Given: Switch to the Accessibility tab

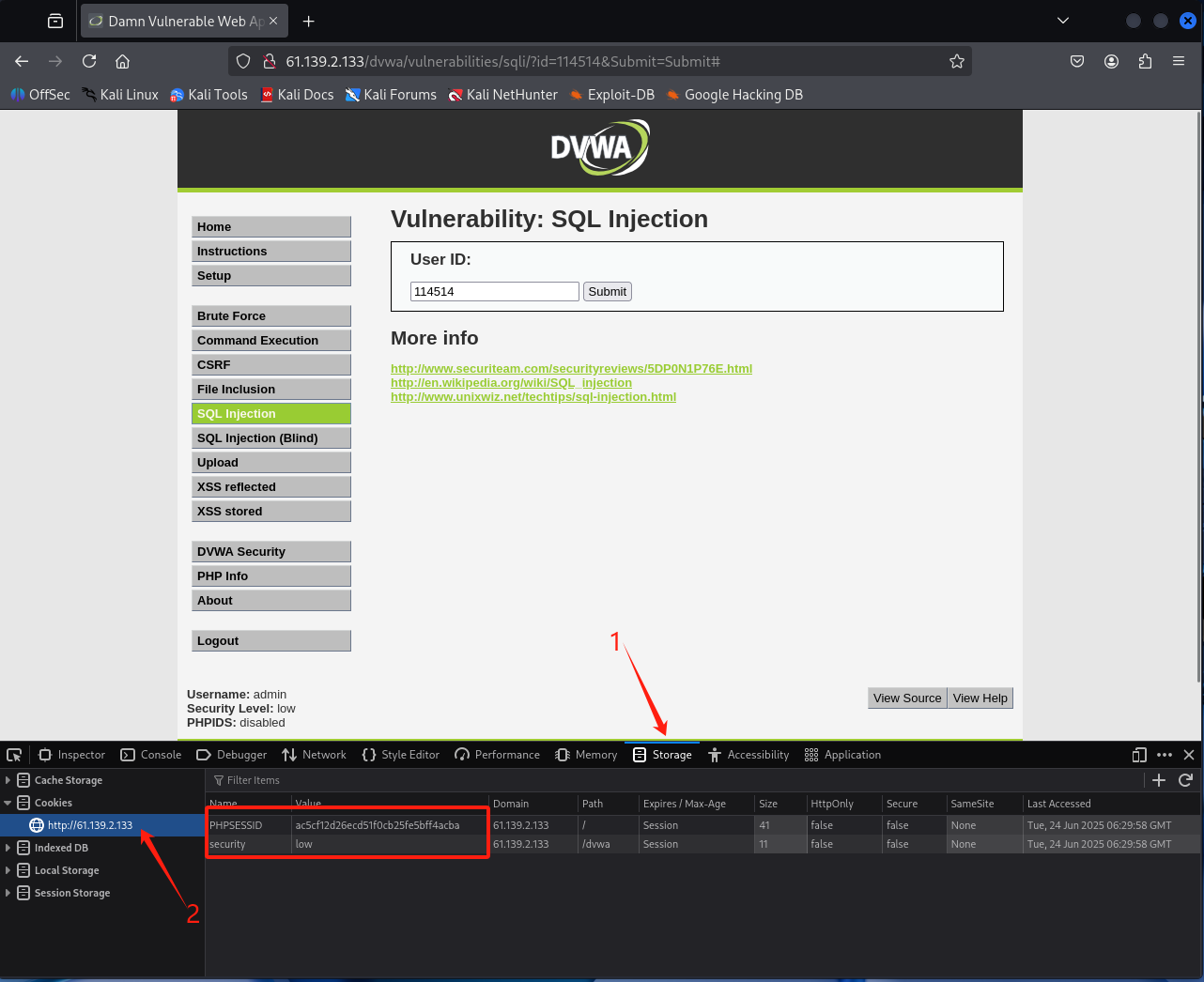Looking at the screenshot, I should (x=749, y=755).
